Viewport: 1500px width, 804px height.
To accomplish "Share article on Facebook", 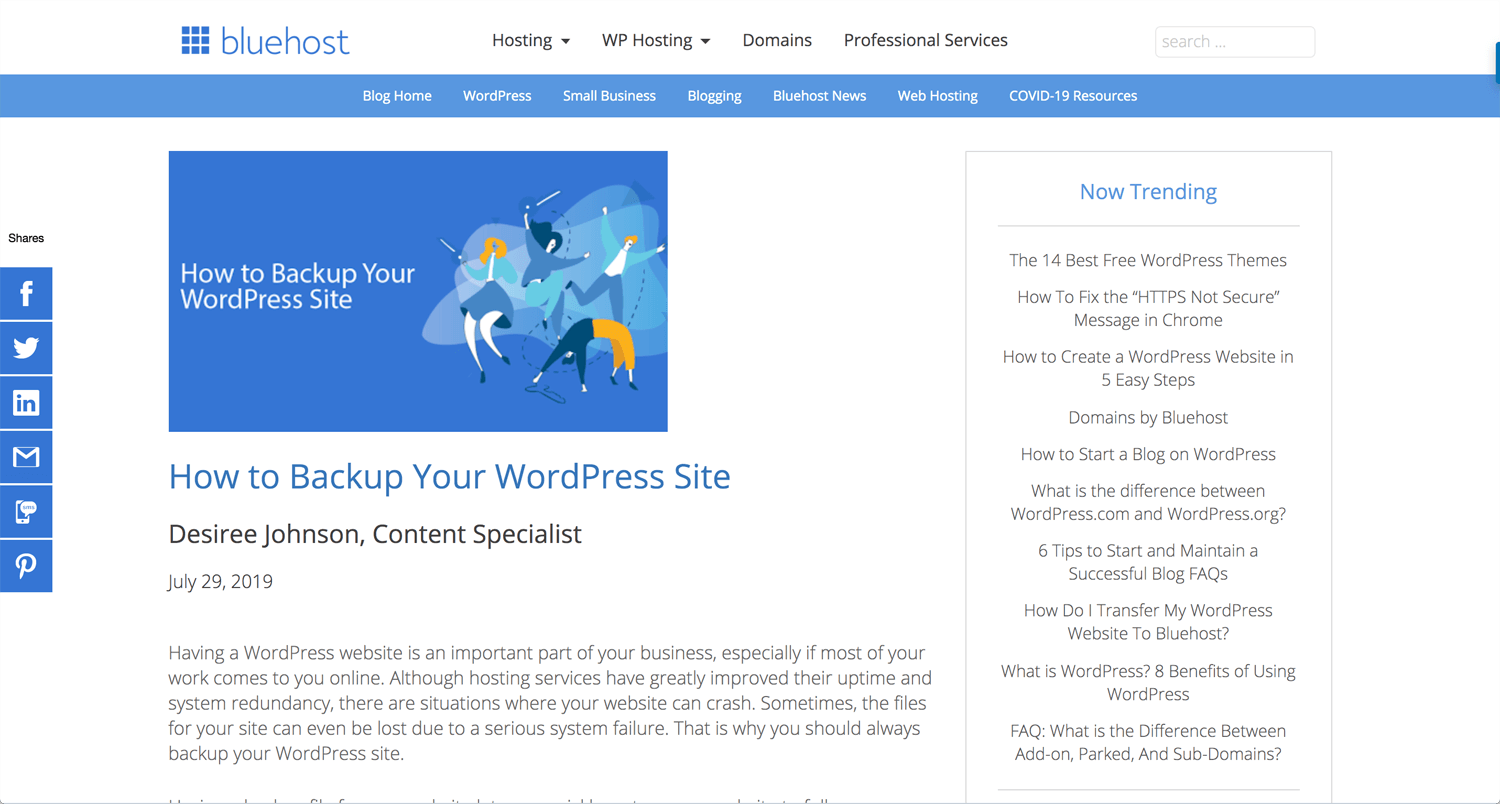I will (x=26, y=293).
